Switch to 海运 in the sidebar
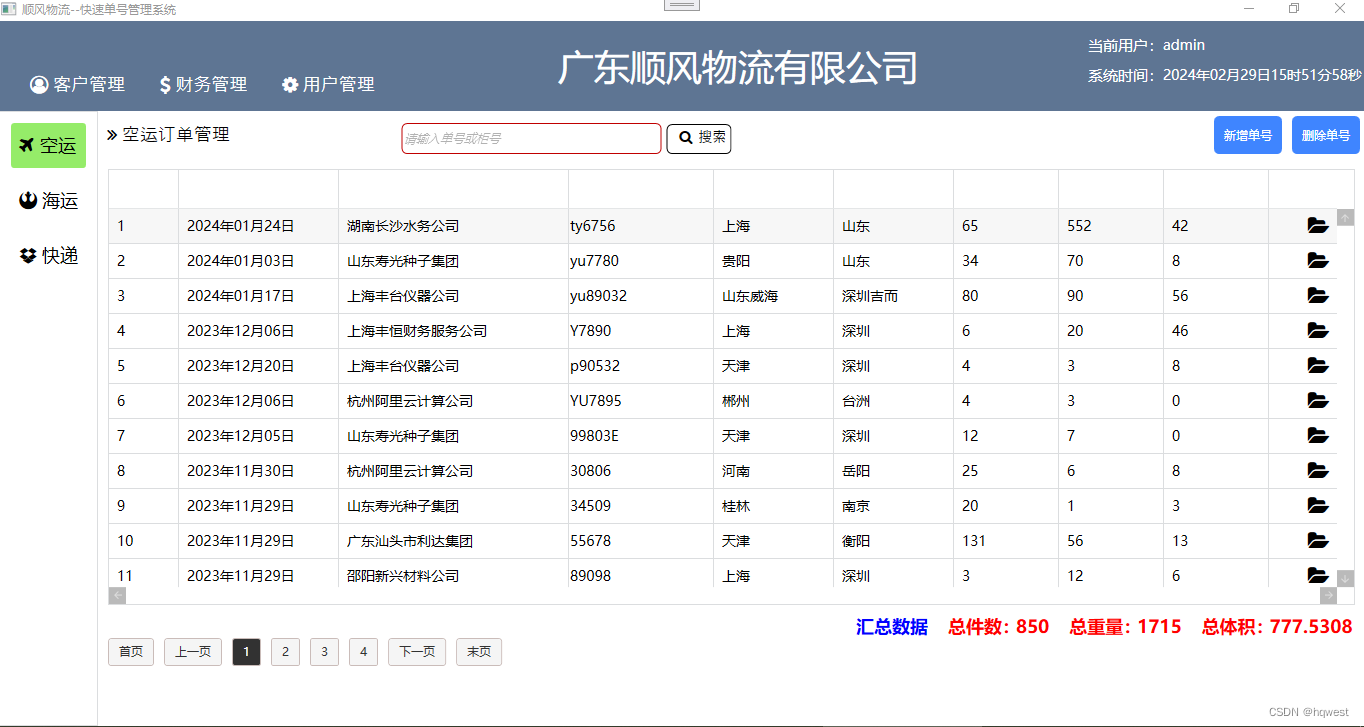The height and width of the screenshot is (727, 1364). [48, 201]
